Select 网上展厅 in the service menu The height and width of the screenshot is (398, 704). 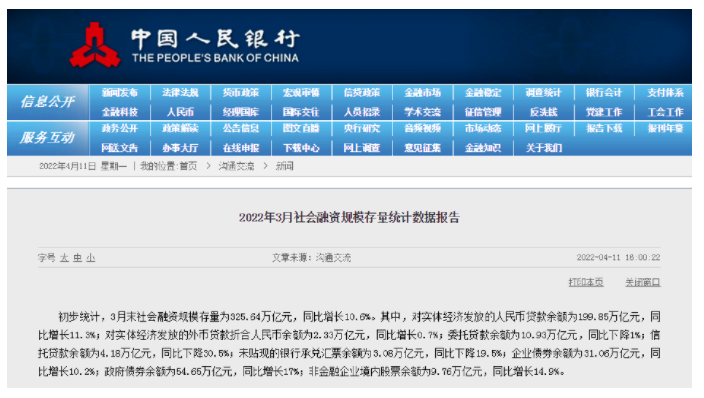544,128
